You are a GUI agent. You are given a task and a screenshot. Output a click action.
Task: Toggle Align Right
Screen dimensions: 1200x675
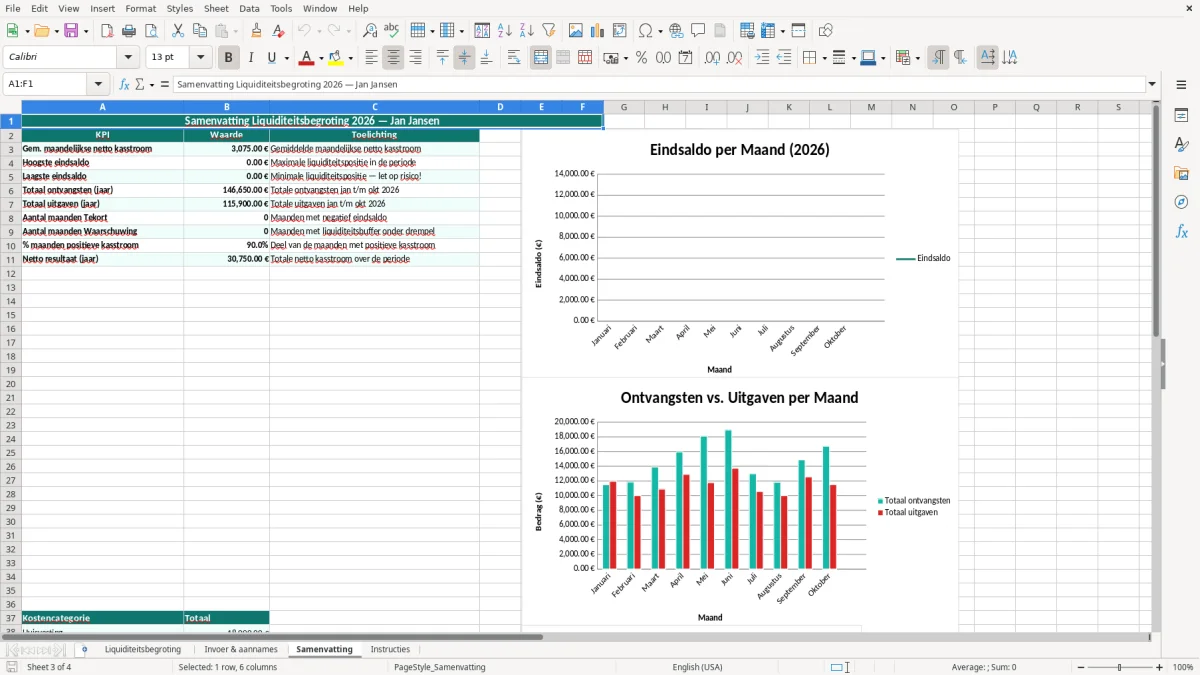click(416, 58)
